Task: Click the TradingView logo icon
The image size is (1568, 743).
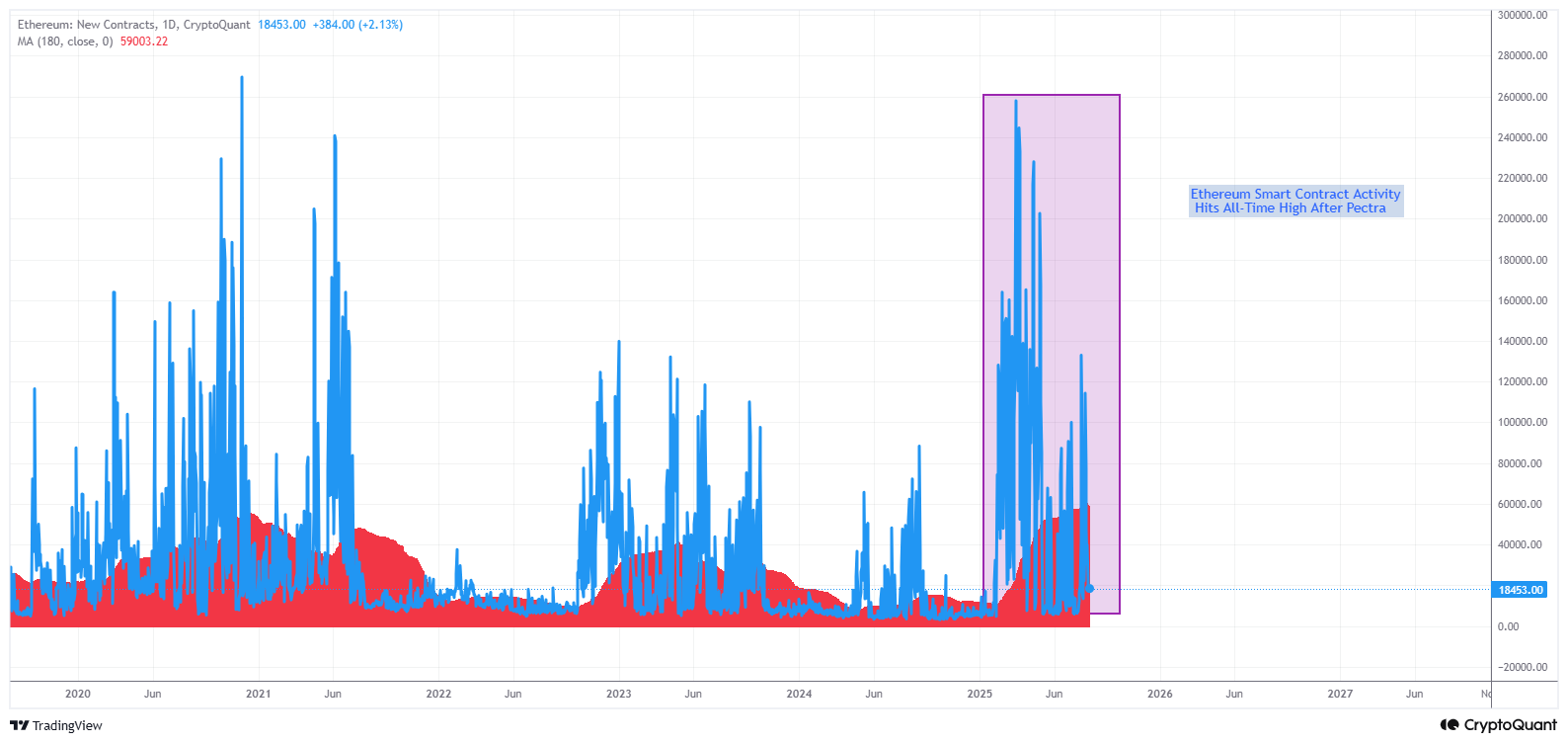Action: tap(19, 725)
